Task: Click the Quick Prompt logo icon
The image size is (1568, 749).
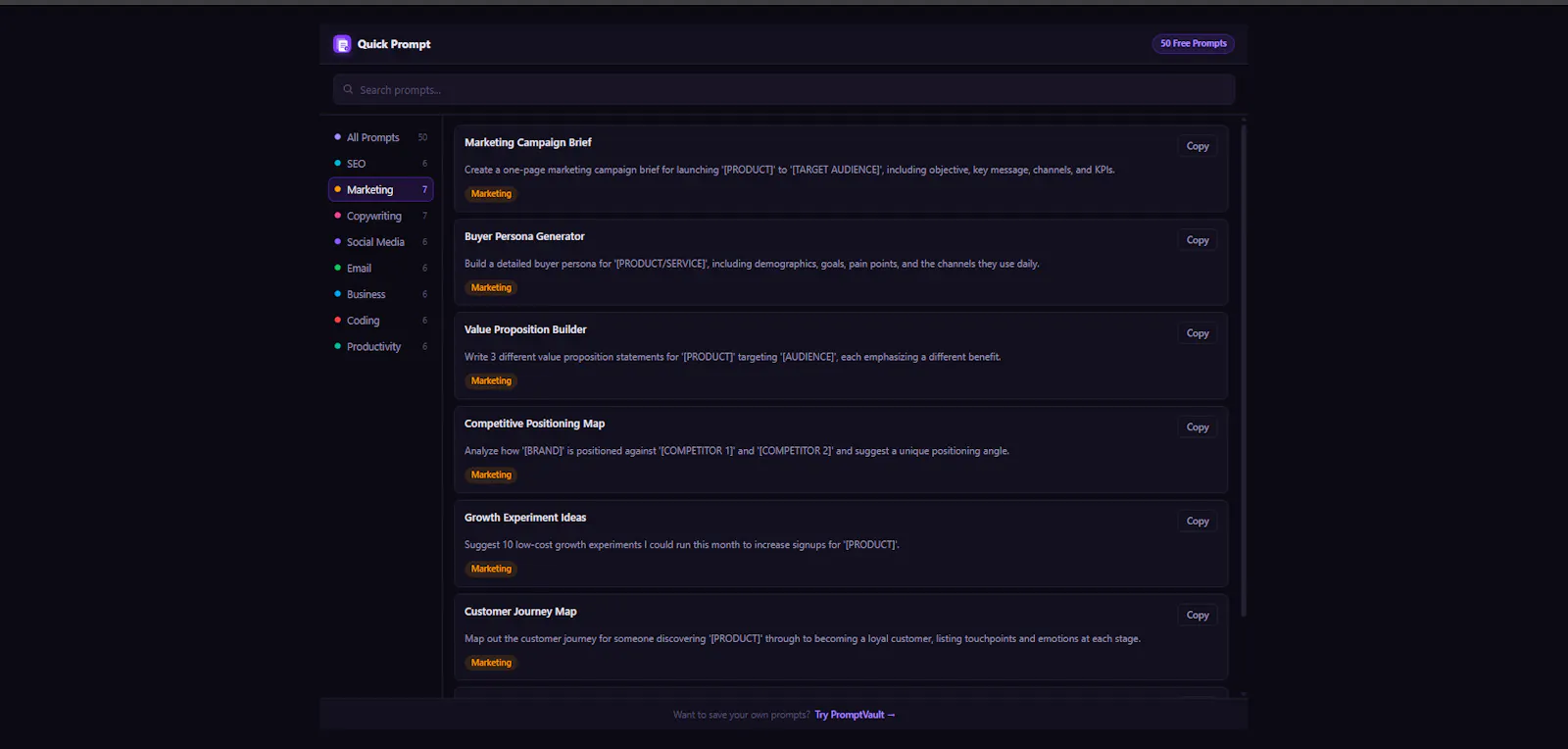Action: pyautogui.click(x=342, y=44)
